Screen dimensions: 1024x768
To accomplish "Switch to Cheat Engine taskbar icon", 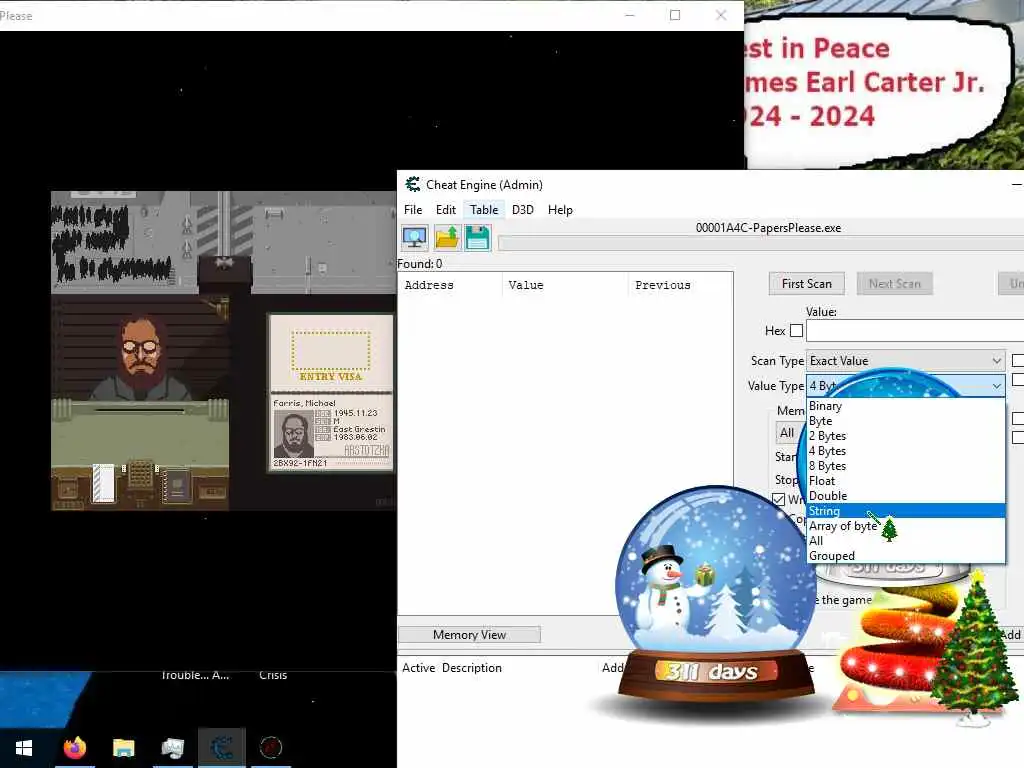I will pos(222,748).
